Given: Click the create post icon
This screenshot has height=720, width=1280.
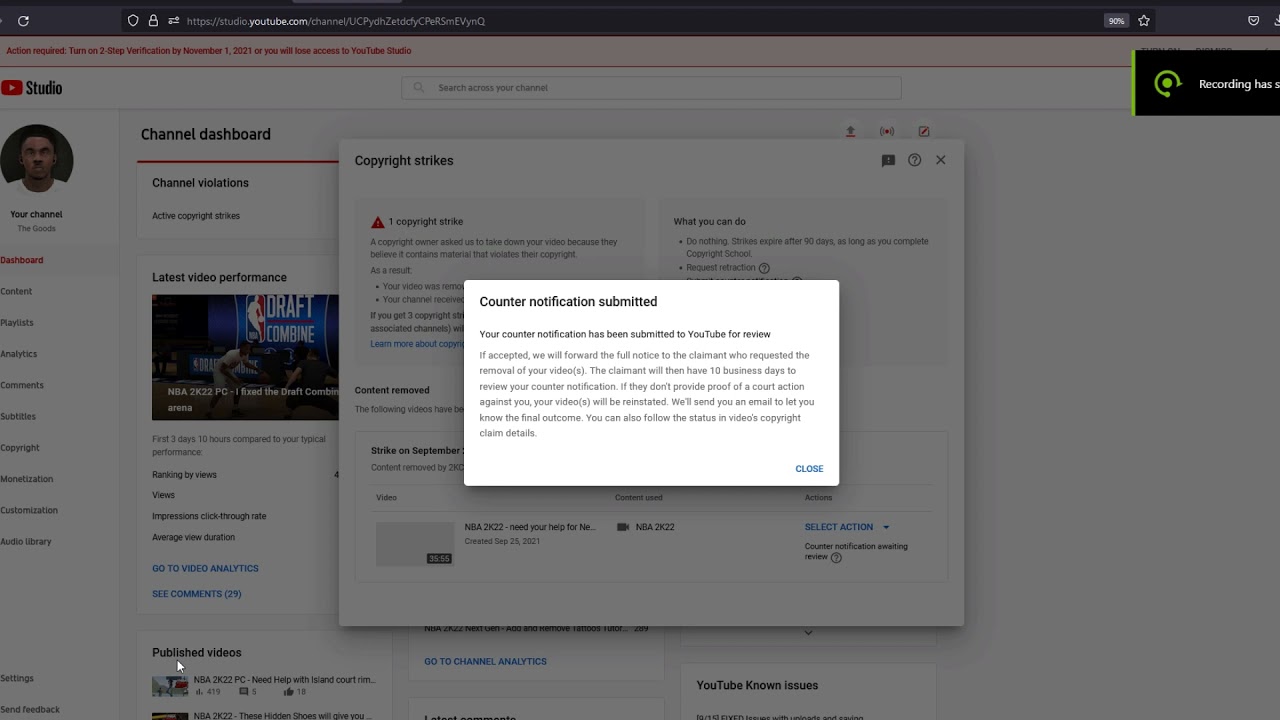Looking at the screenshot, I should (924, 131).
